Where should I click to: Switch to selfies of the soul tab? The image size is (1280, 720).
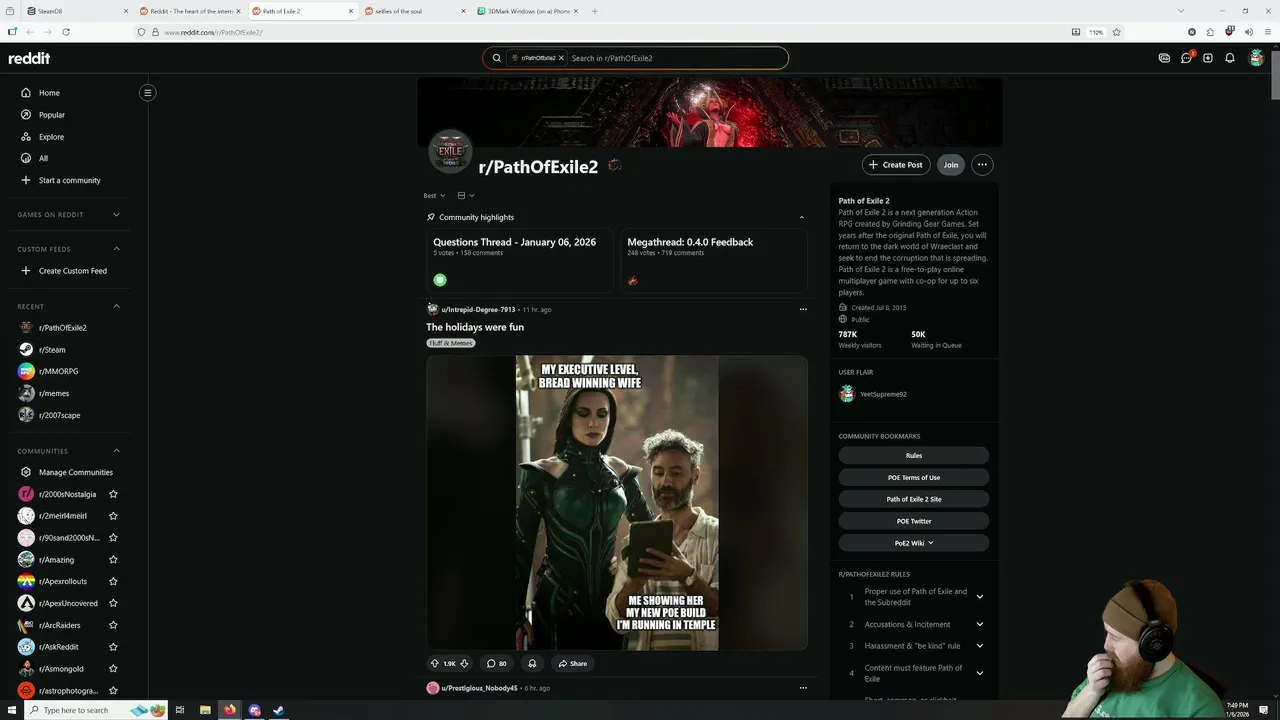point(415,11)
